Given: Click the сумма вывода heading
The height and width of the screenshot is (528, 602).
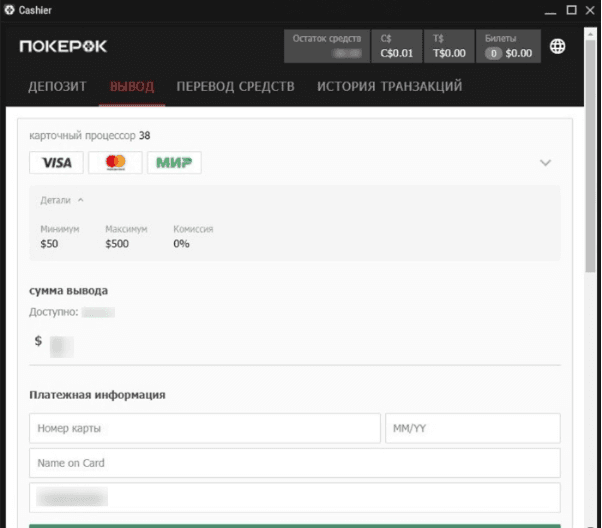Looking at the screenshot, I should click(68, 291).
